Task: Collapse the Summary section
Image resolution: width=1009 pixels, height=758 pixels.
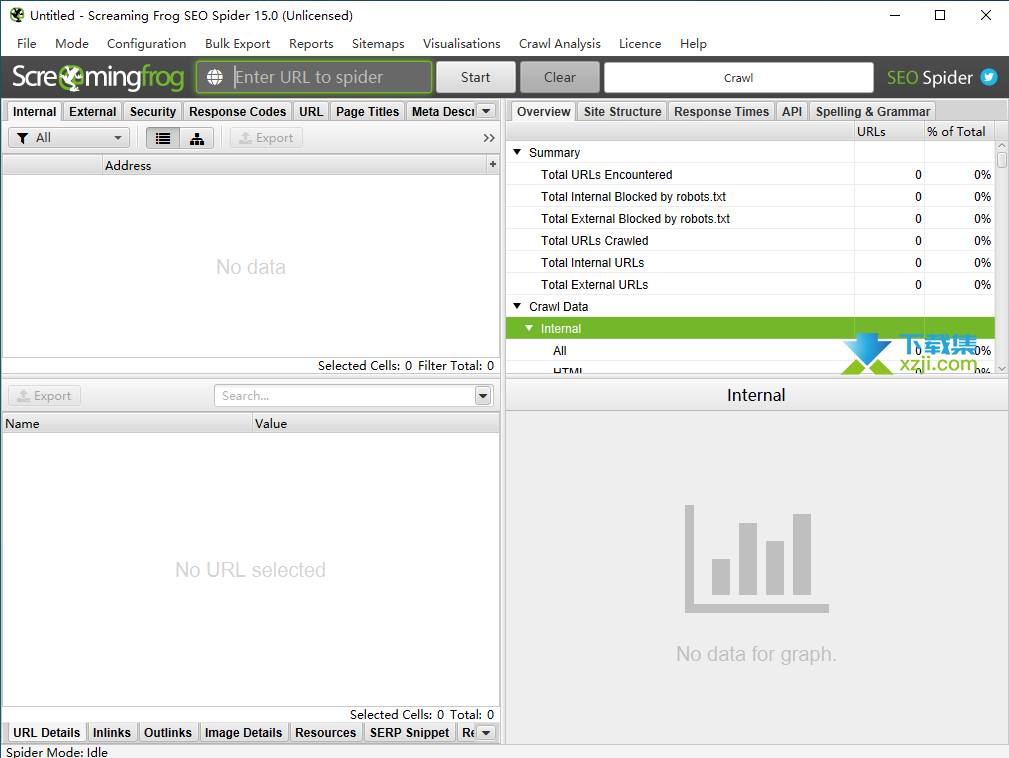Action: [x=517, y=153]
